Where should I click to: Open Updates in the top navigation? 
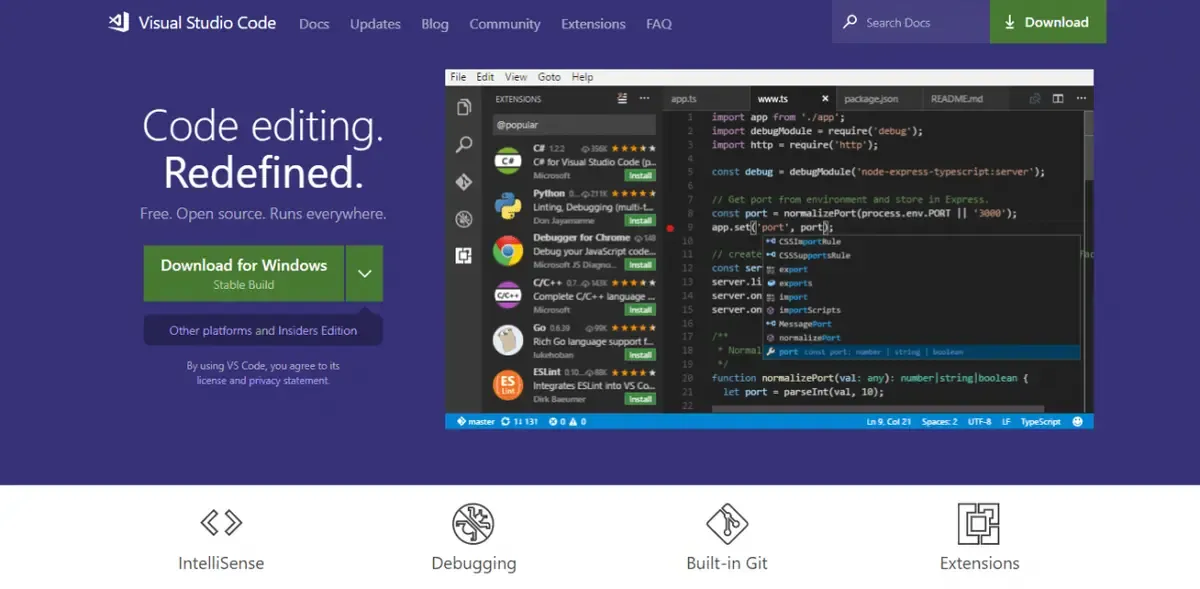pyautogui.click(x=375, y=24)
